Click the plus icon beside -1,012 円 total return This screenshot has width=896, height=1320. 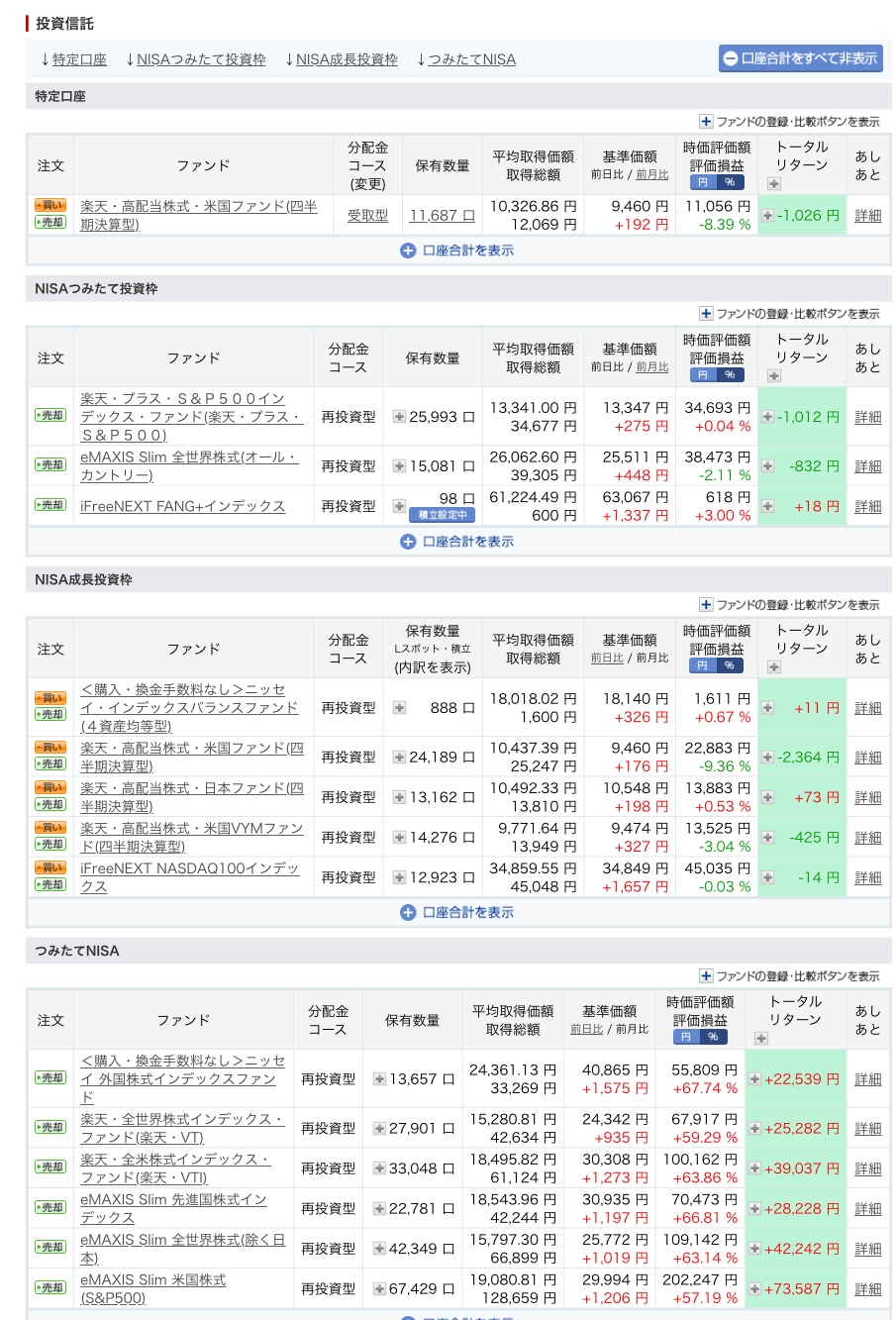click(x=767, y=418)
